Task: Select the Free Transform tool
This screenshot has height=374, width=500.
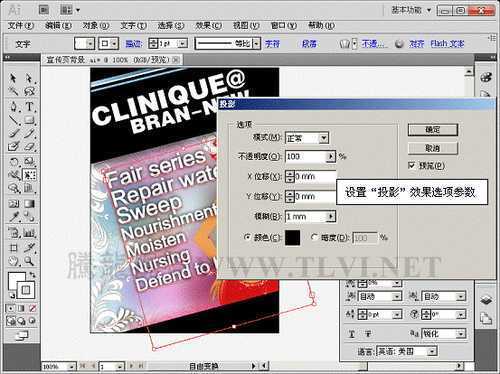Action: coord(29,175)
